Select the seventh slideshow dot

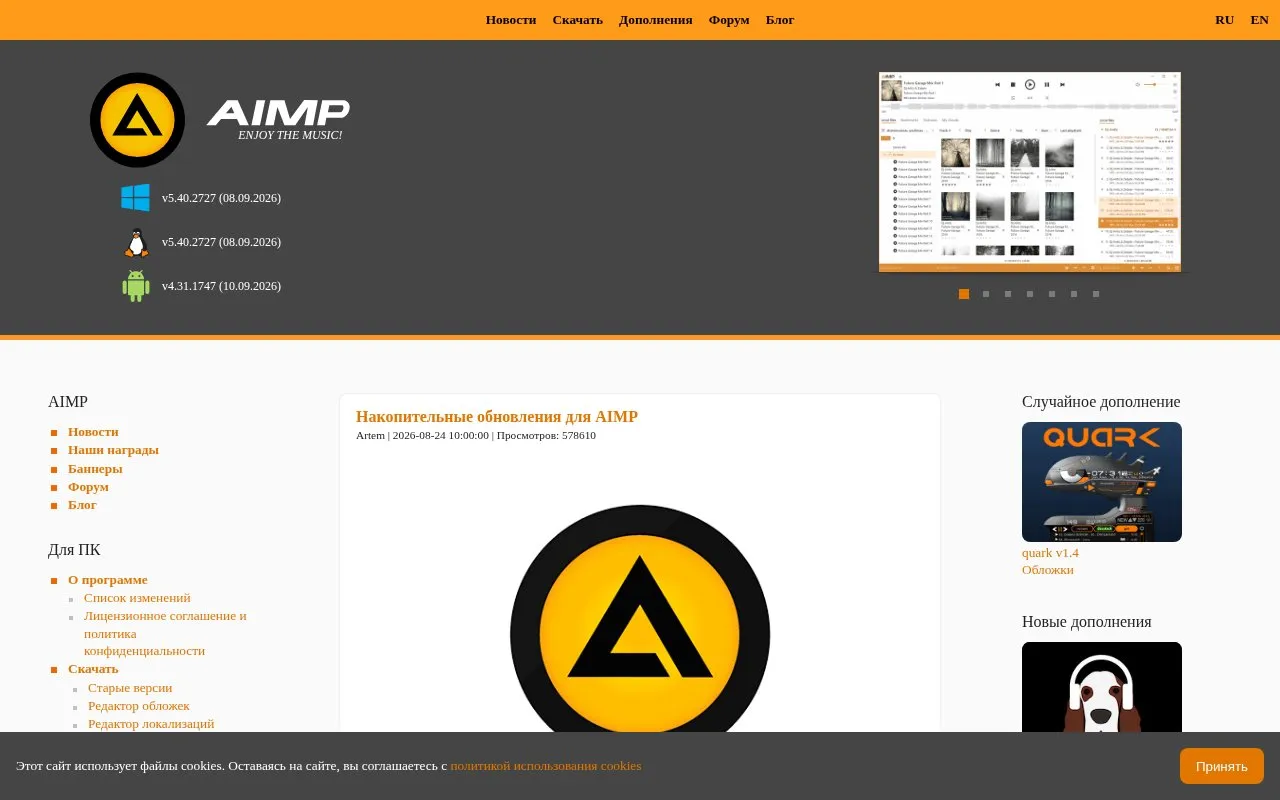(1096, 294)
